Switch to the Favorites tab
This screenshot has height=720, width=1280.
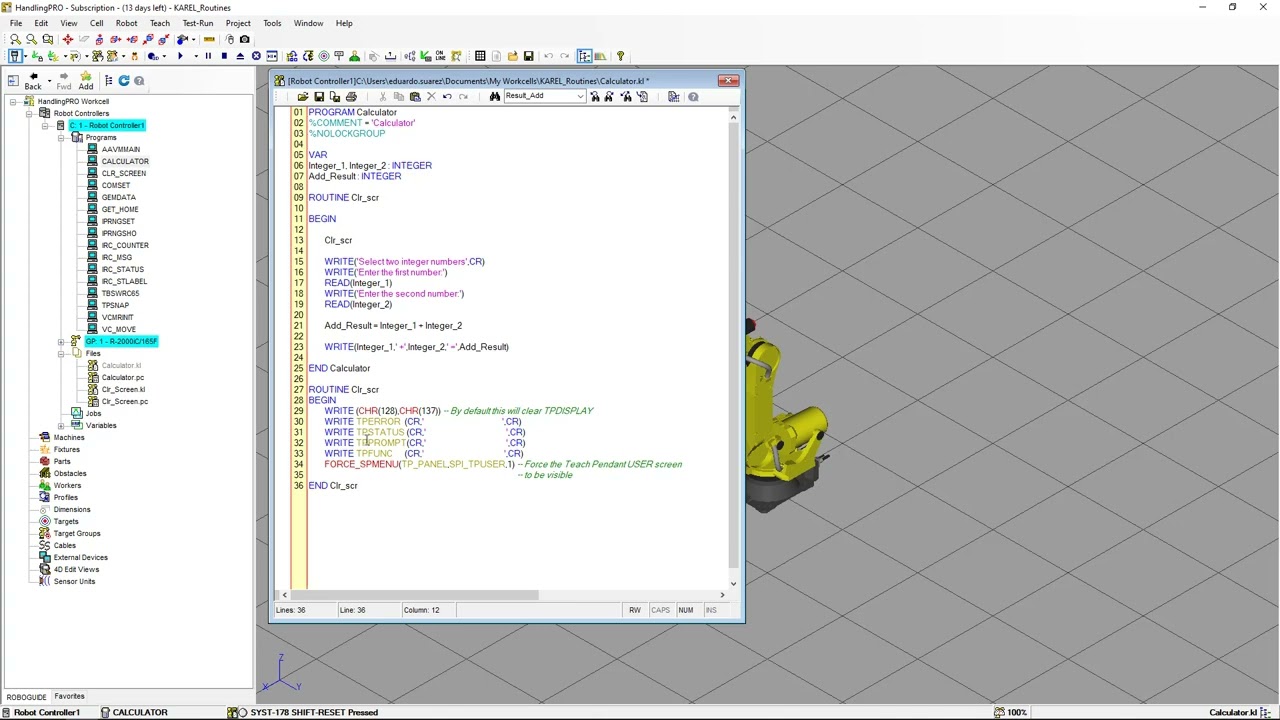[69, 696]
